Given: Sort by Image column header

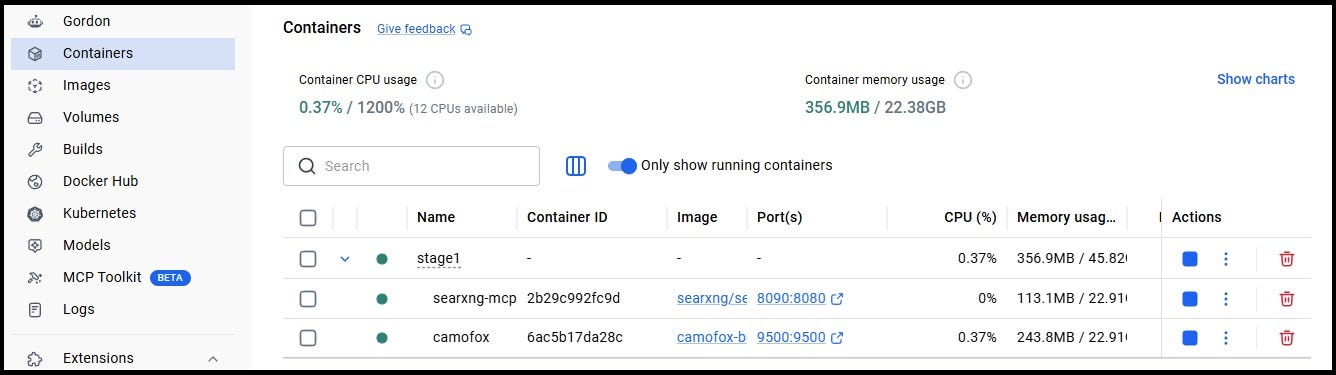Looking at the screenshot, I should click(697, 217).
